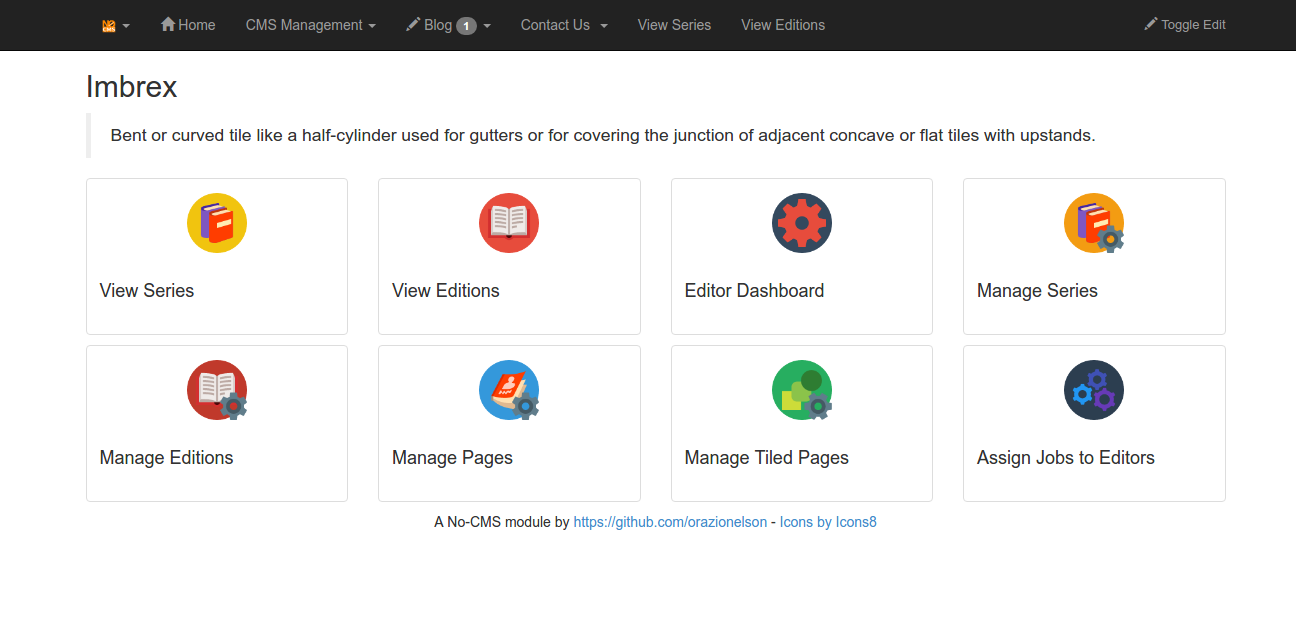This screenshot has height=644, width=1296.
Task: Click the pencil icon next to Blog
Action: tap(412, 25)
